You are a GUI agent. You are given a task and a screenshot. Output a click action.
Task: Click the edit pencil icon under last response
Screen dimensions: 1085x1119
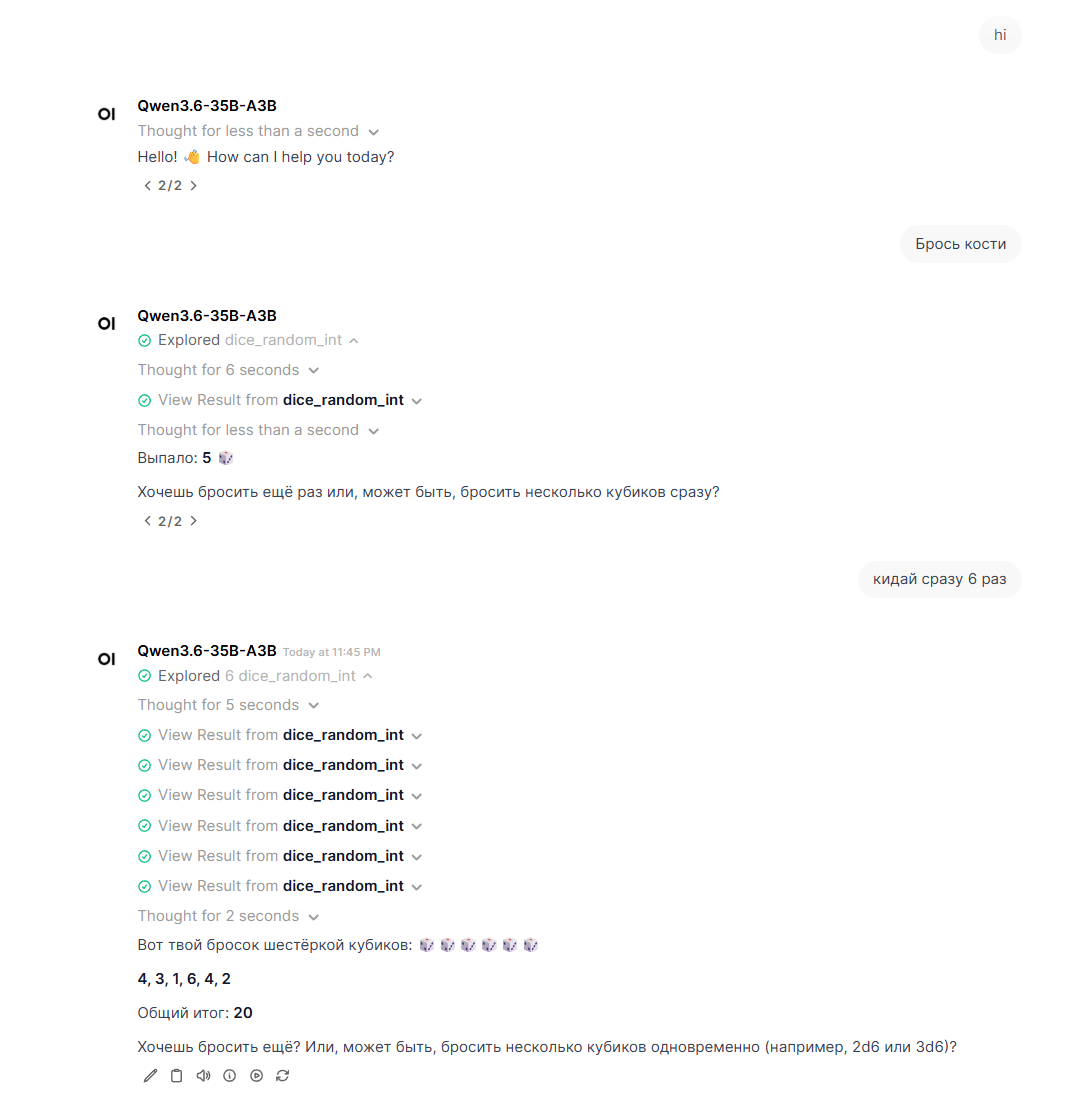[150, 1075]
